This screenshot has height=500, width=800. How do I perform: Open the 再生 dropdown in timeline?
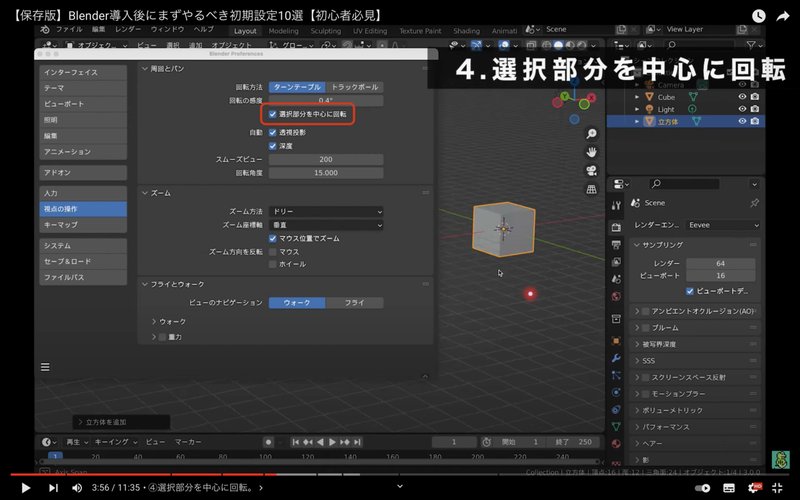[x=77, y=442]
